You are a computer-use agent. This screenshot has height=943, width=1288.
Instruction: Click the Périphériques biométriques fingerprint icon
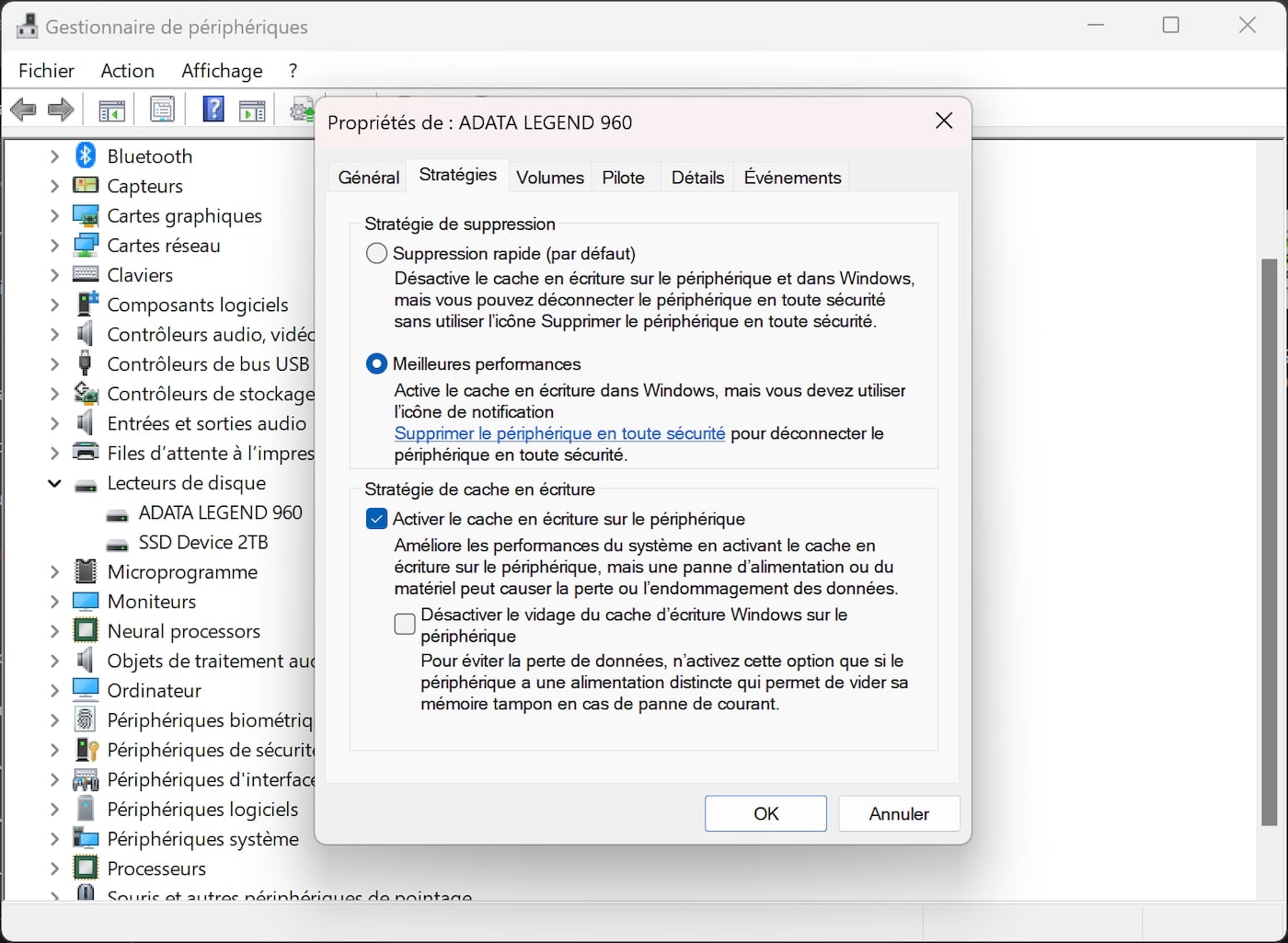[x=86, y=719]
